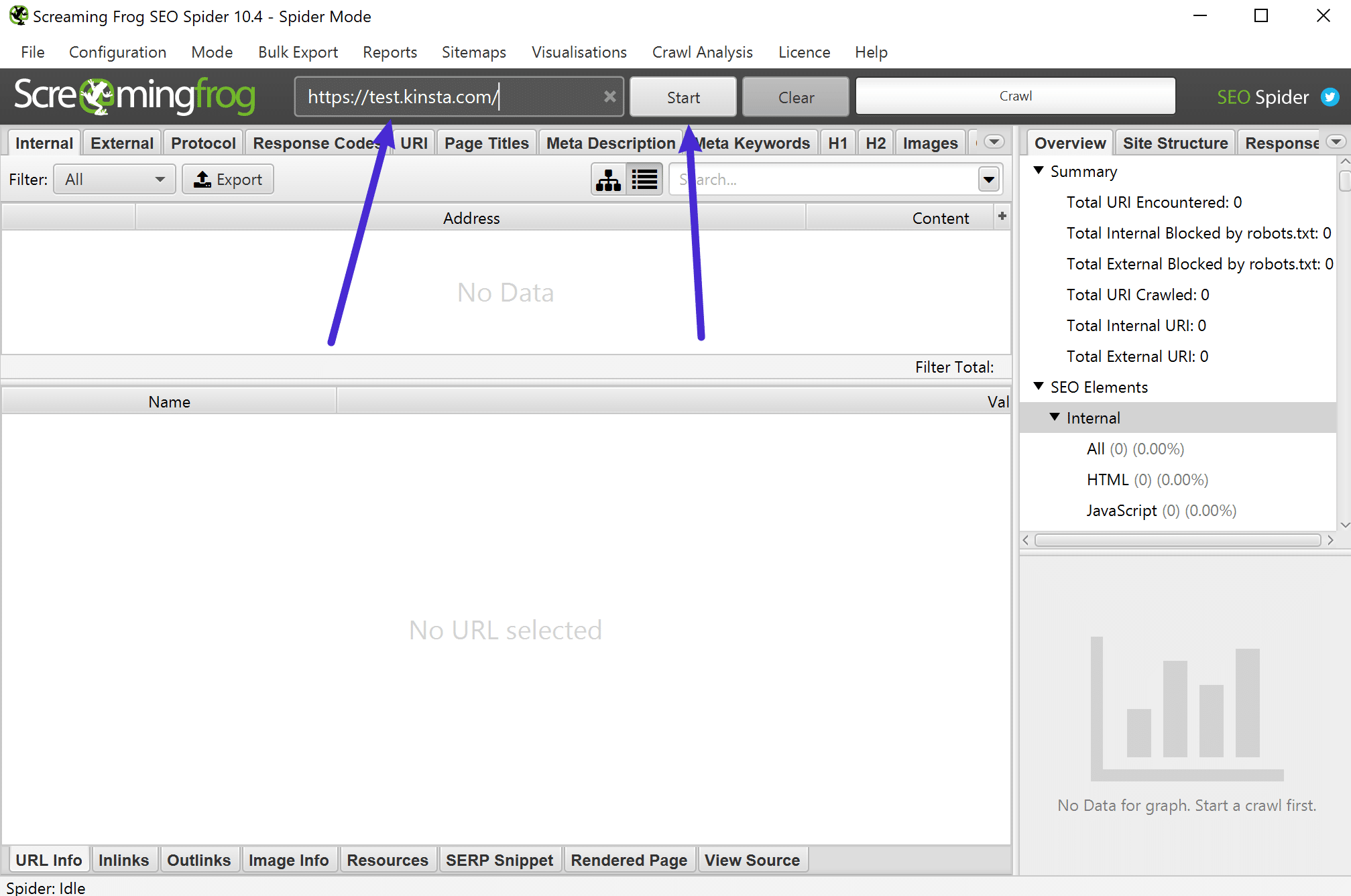1351x896 pixels.
Task: Click the Start crawl button
Action: (684, 97)
